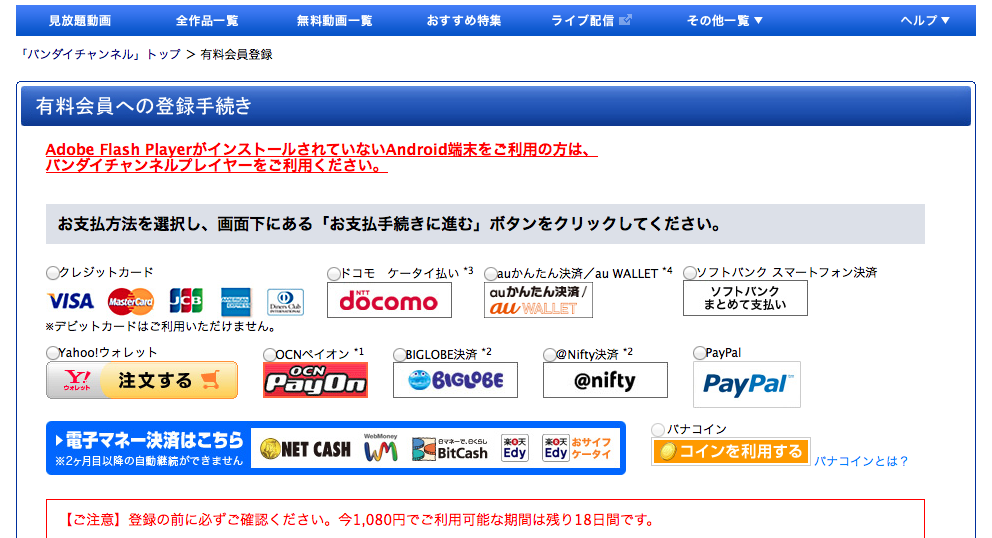Click the BIGLOBE logo
The height and width of the screenshot is (538, 992).
pos(455,380)
